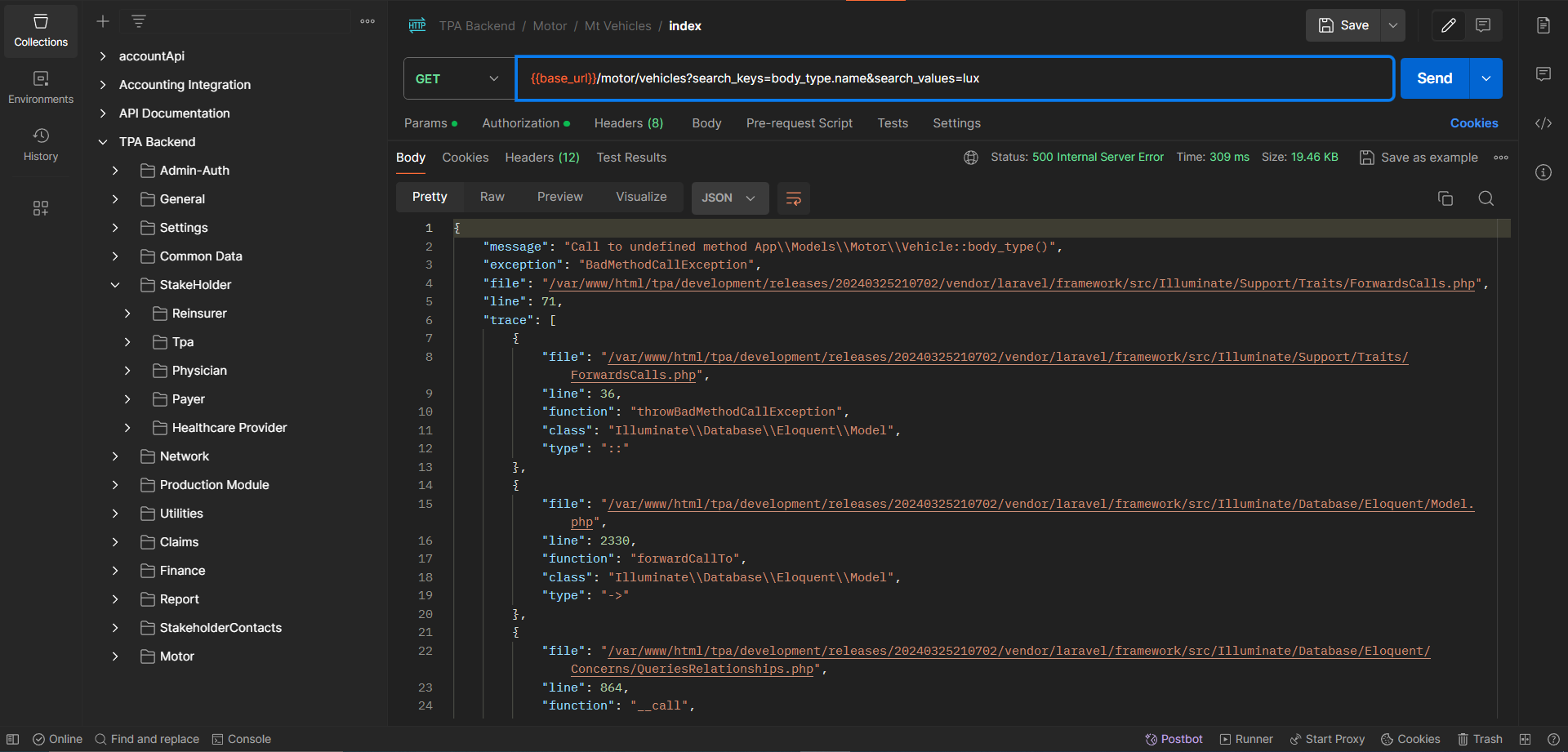Open the Environments sidebar panel

(x=41, y=87)
